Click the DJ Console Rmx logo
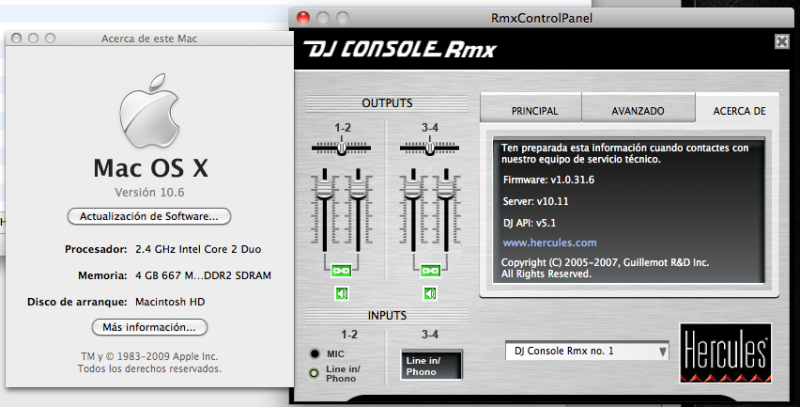The image size is (800, 407). coord(399,49)
